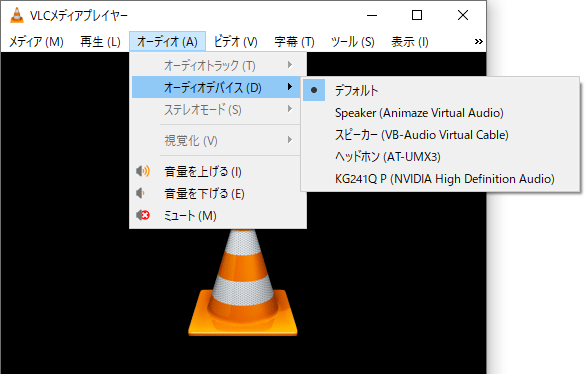Maximize the VLC window

[x=417, y=15]
